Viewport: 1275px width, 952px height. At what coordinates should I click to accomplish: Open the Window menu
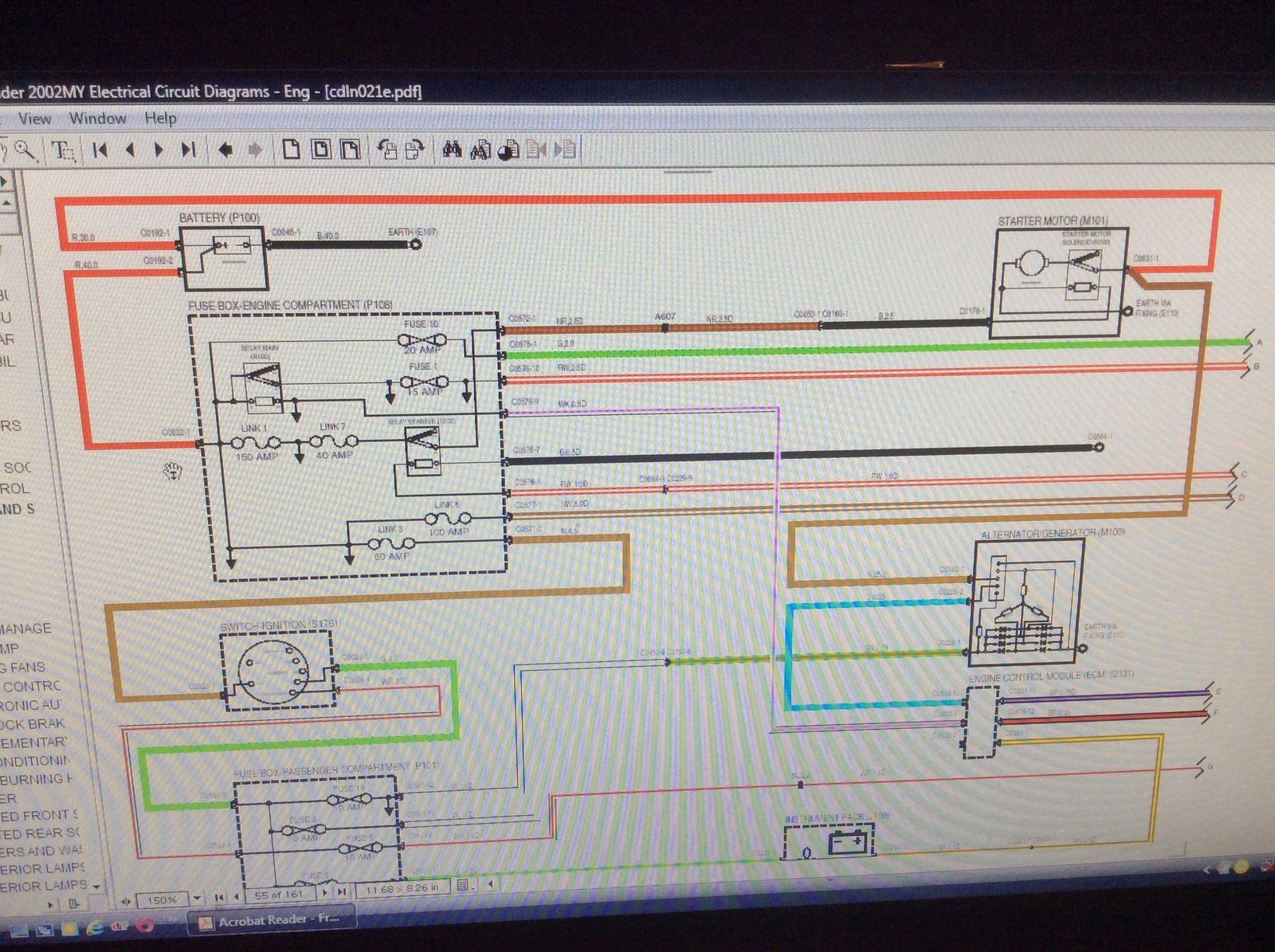97,118
